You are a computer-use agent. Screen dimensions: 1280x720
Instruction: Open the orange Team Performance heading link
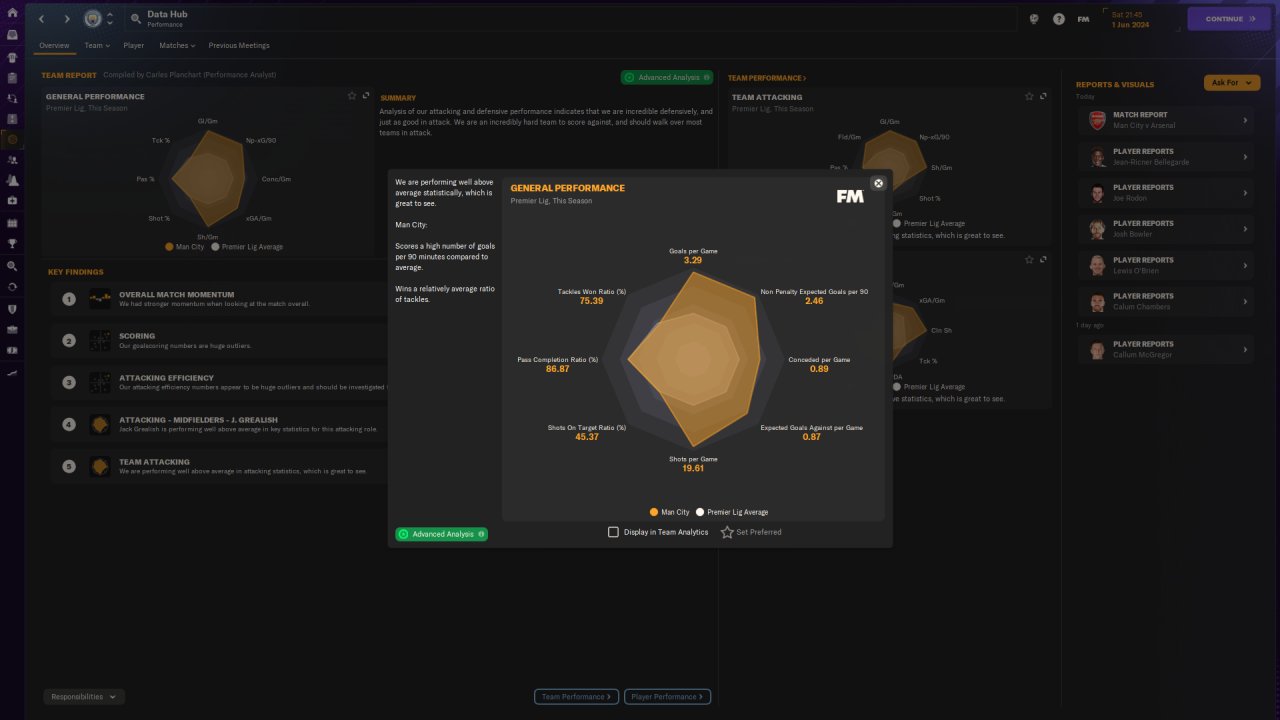tap(767, 78)
